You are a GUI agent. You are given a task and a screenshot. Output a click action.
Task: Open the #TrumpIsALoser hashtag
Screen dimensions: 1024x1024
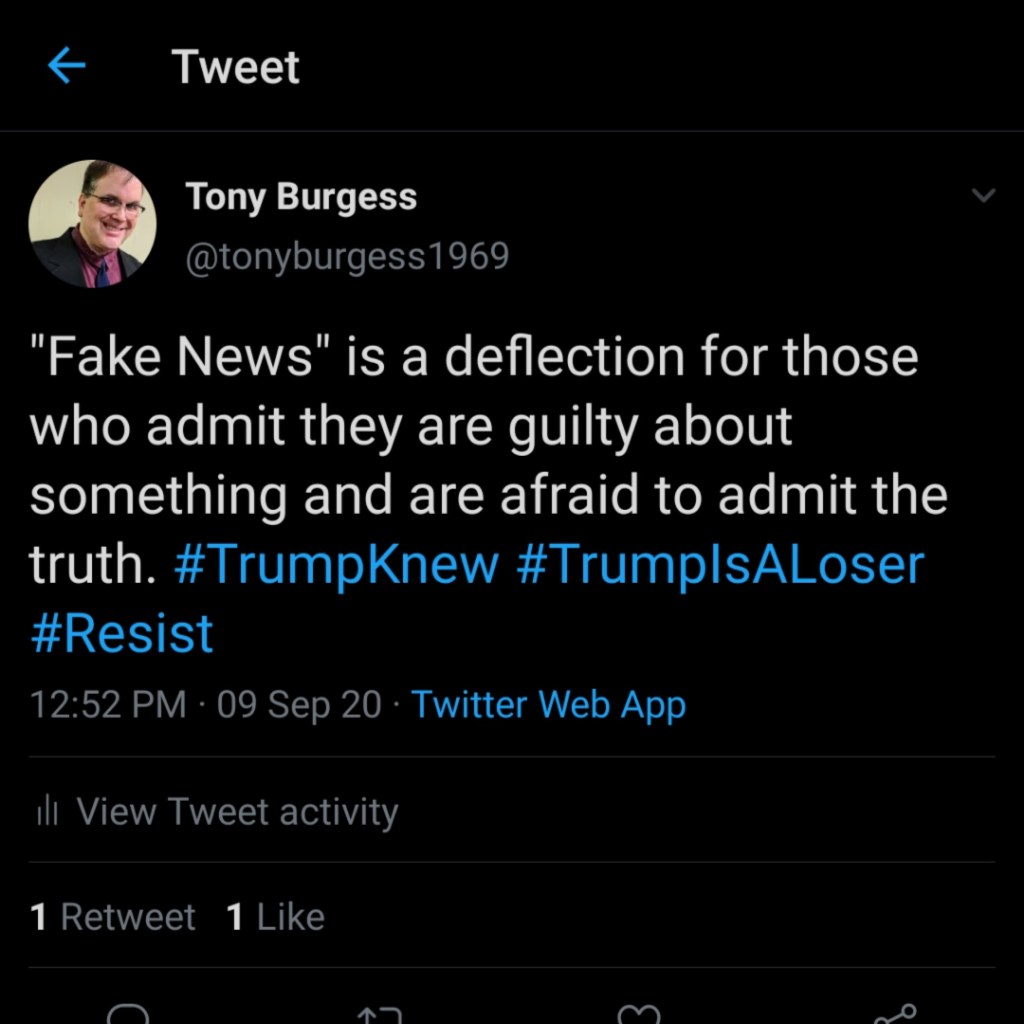(x=721, y=565)
